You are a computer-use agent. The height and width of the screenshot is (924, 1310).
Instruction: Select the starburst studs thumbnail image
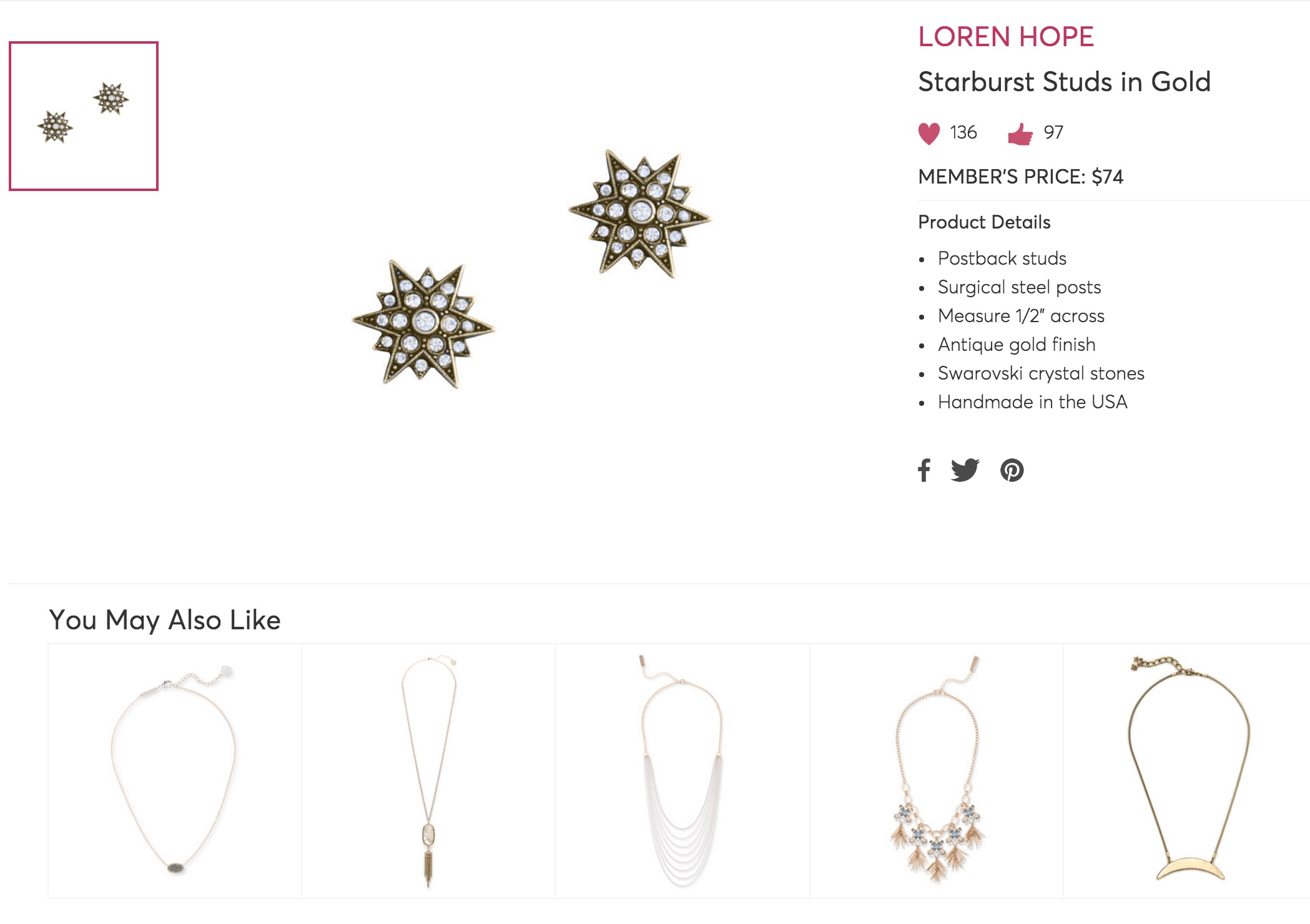[x=84, y=116]
